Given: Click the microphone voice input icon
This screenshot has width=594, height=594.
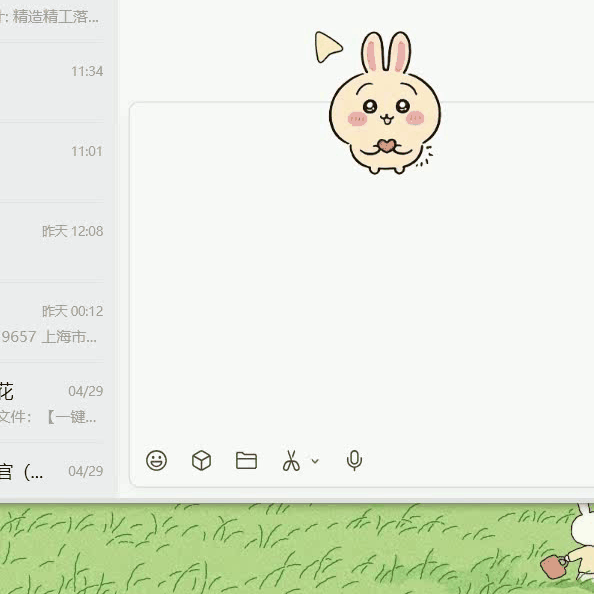Looking at the screenshot, I should (x=354, y=461).
